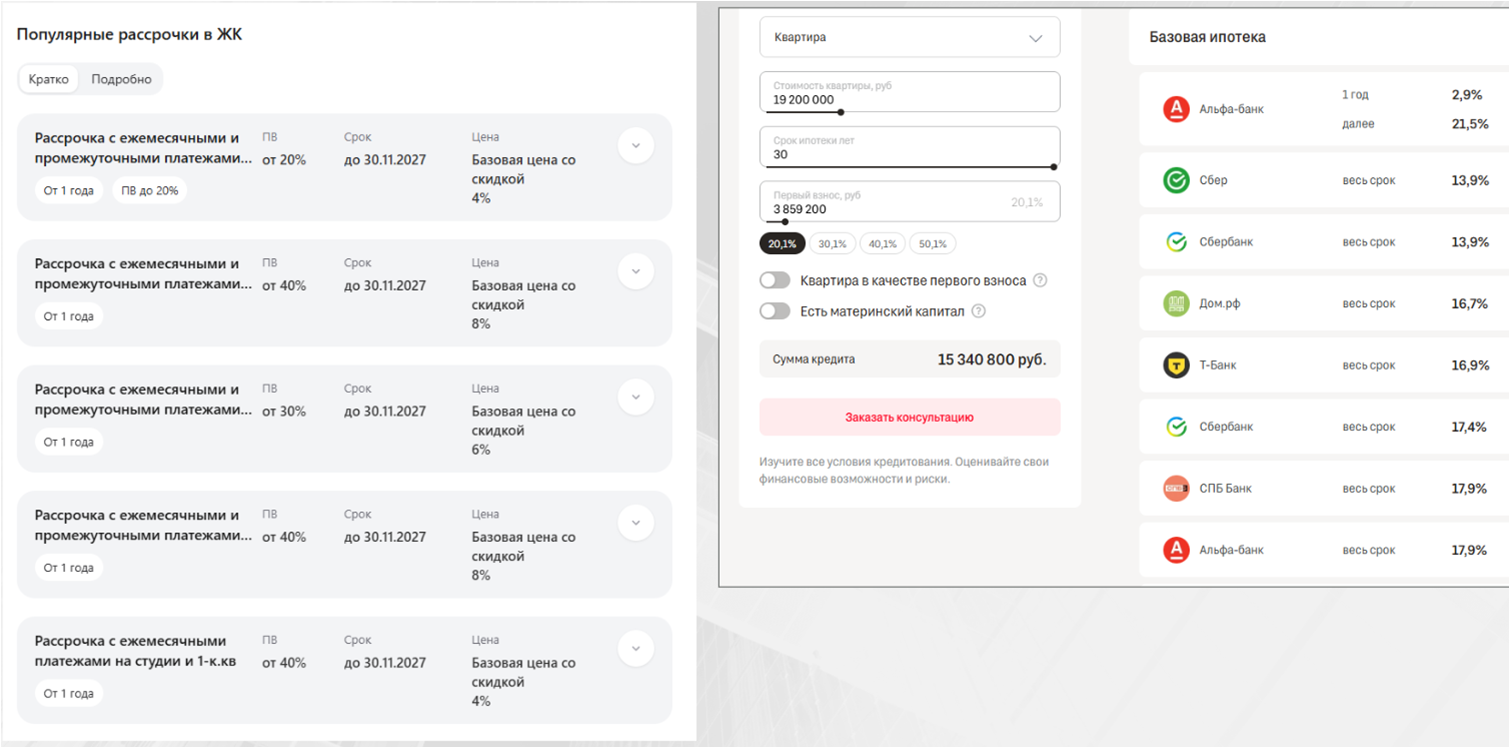Click the Срок ипотеки slider handle
The width and height of the screenshot is (1510, 748).
[1054, 167]
